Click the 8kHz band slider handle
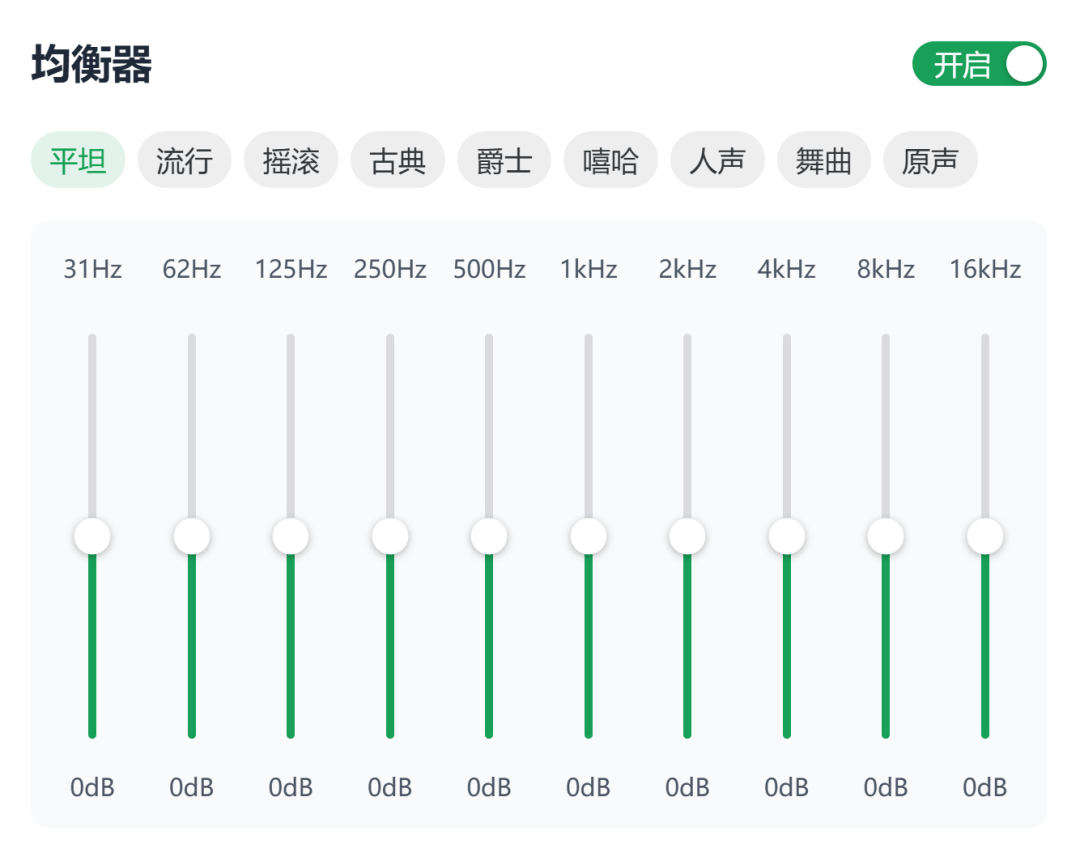 pos(886,536)
